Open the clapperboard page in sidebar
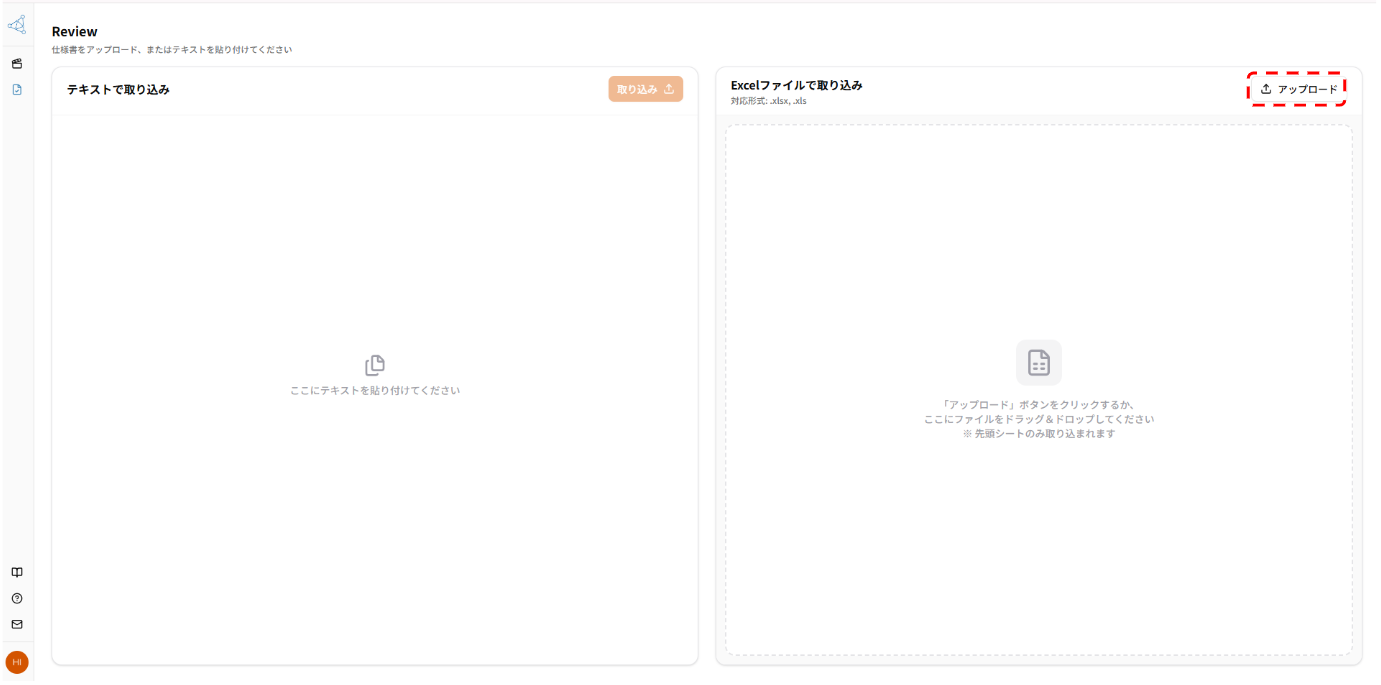This screenshot has width=1381, height=685. [17, 64]
